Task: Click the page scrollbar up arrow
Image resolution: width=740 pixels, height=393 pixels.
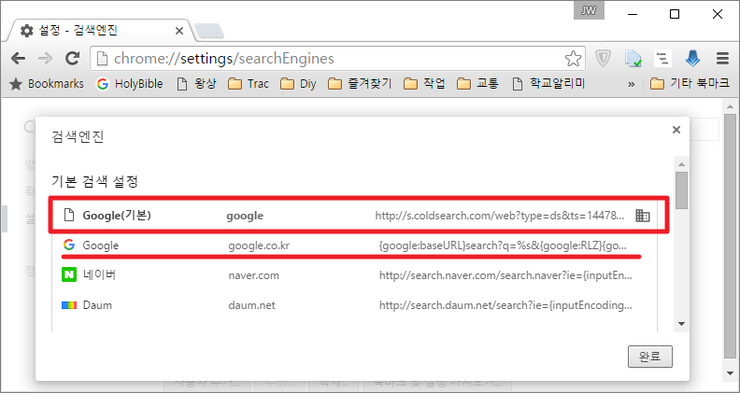Action: 730,106
